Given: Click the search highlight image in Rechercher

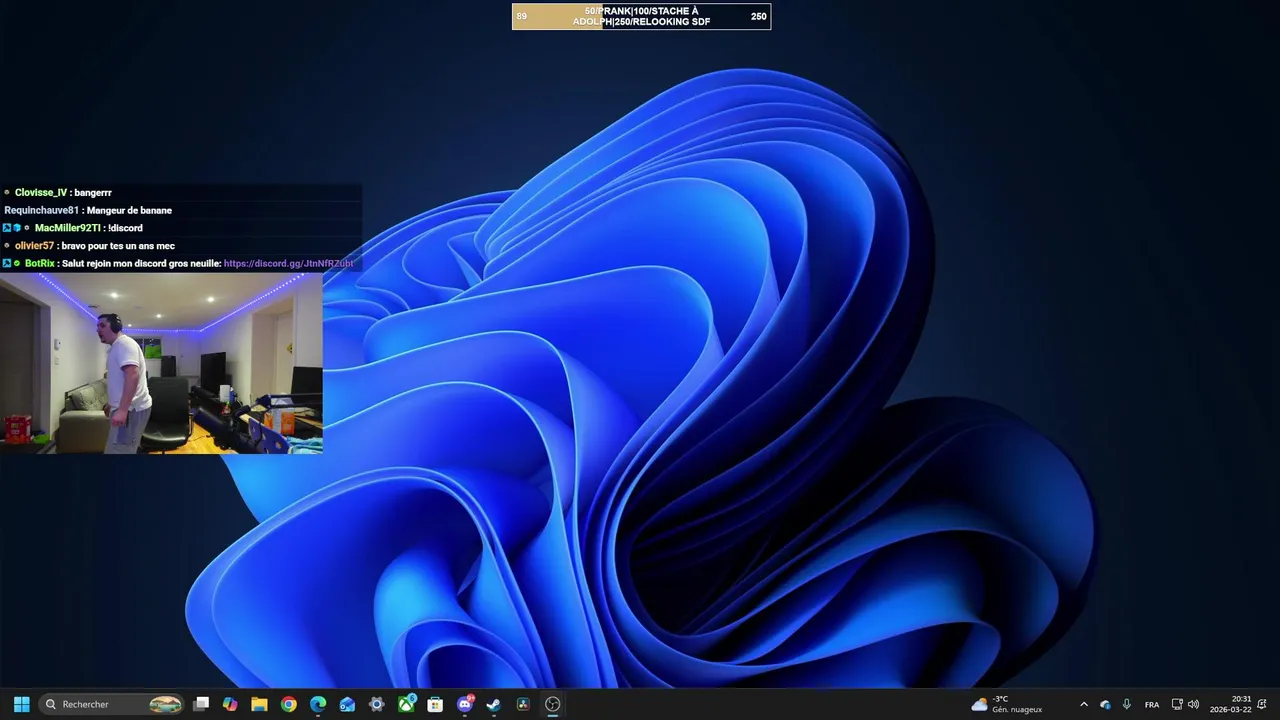Looking at the screenshot, I should 165,704.
